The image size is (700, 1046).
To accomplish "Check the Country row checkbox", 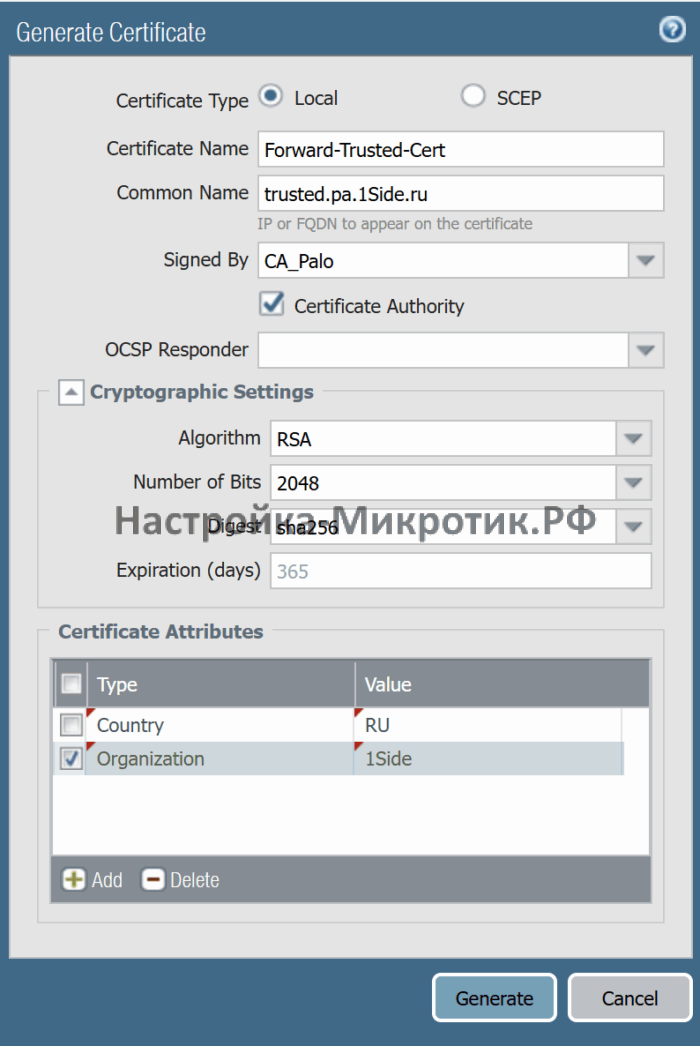I will [71, 724].
